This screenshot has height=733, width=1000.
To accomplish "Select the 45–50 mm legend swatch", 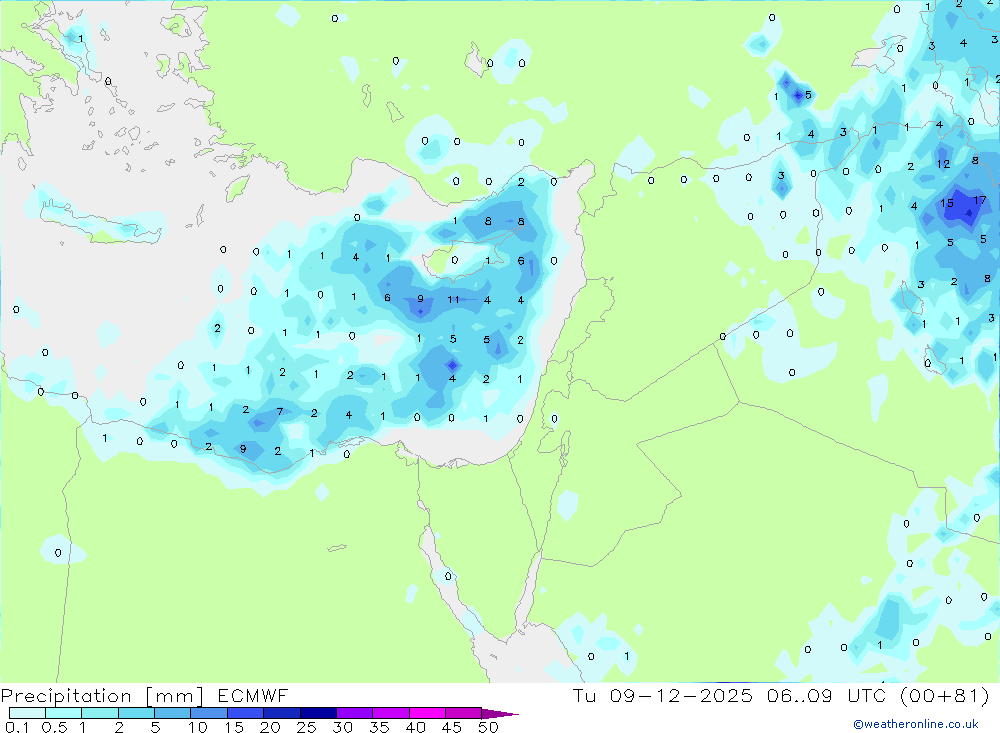I will coord(464,713).
